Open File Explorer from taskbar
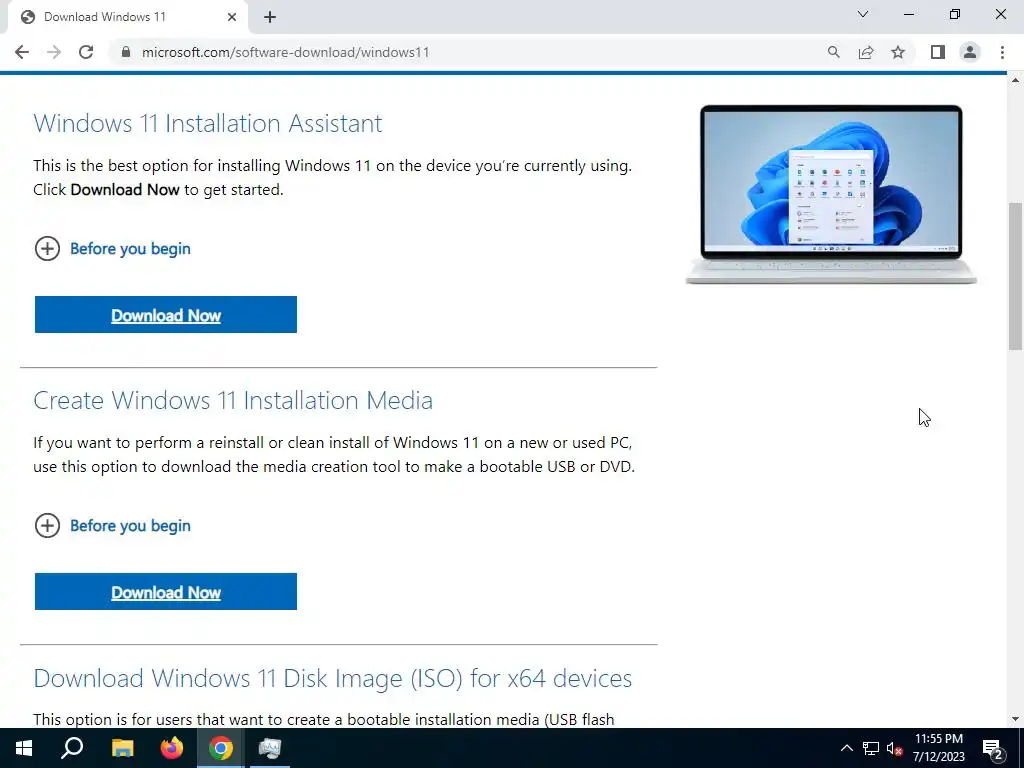Screen dimensions: 1024x768 pos(122,748)
